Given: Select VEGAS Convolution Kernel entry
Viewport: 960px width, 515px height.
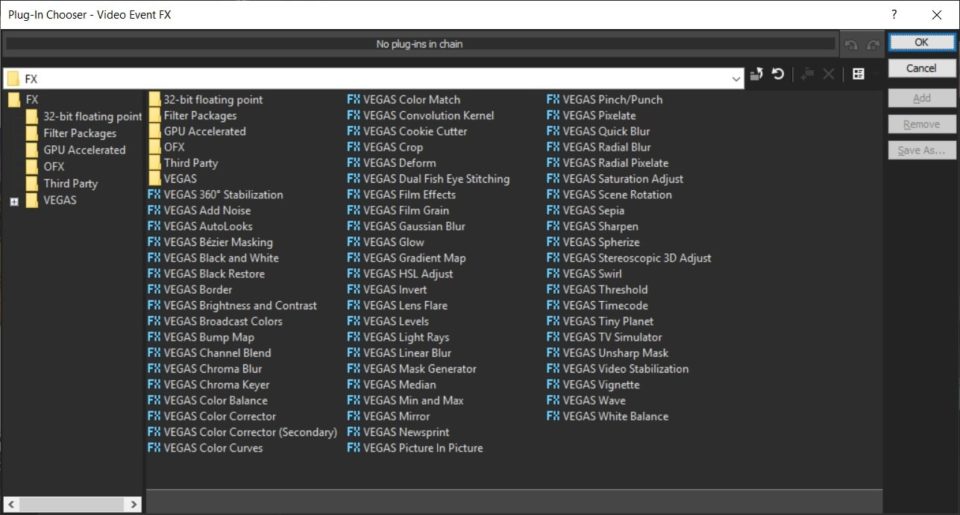Looking at the screenshot, I should 421,116.
